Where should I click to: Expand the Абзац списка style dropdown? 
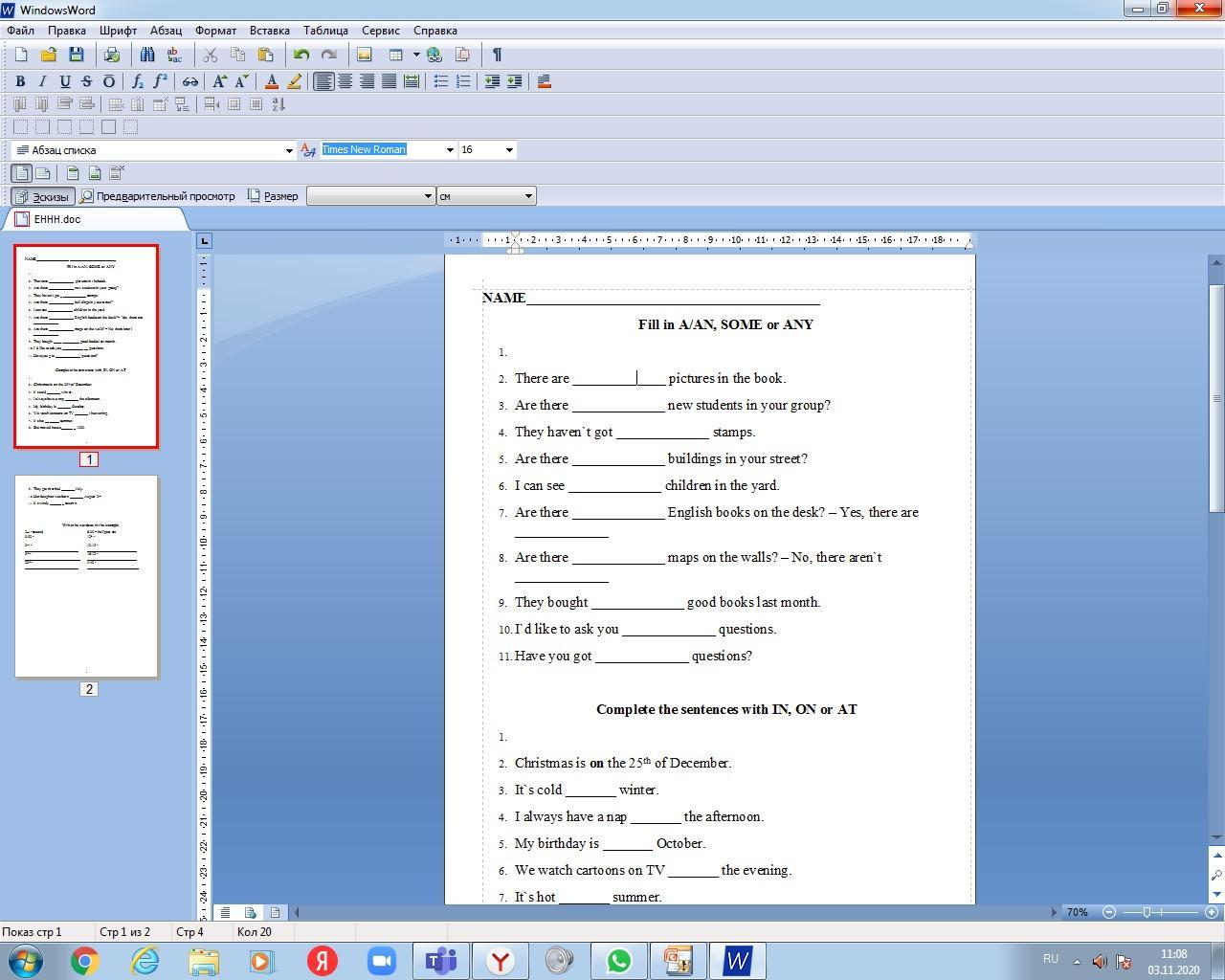click(289, 150)
